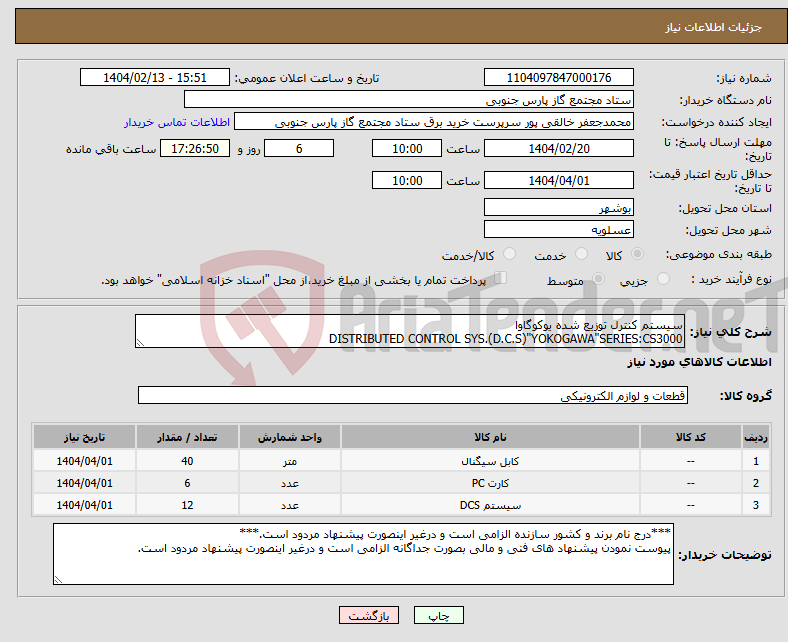Click the quantity 12 cell
Screen dimensions: 788x642
(x=187, y=505)
